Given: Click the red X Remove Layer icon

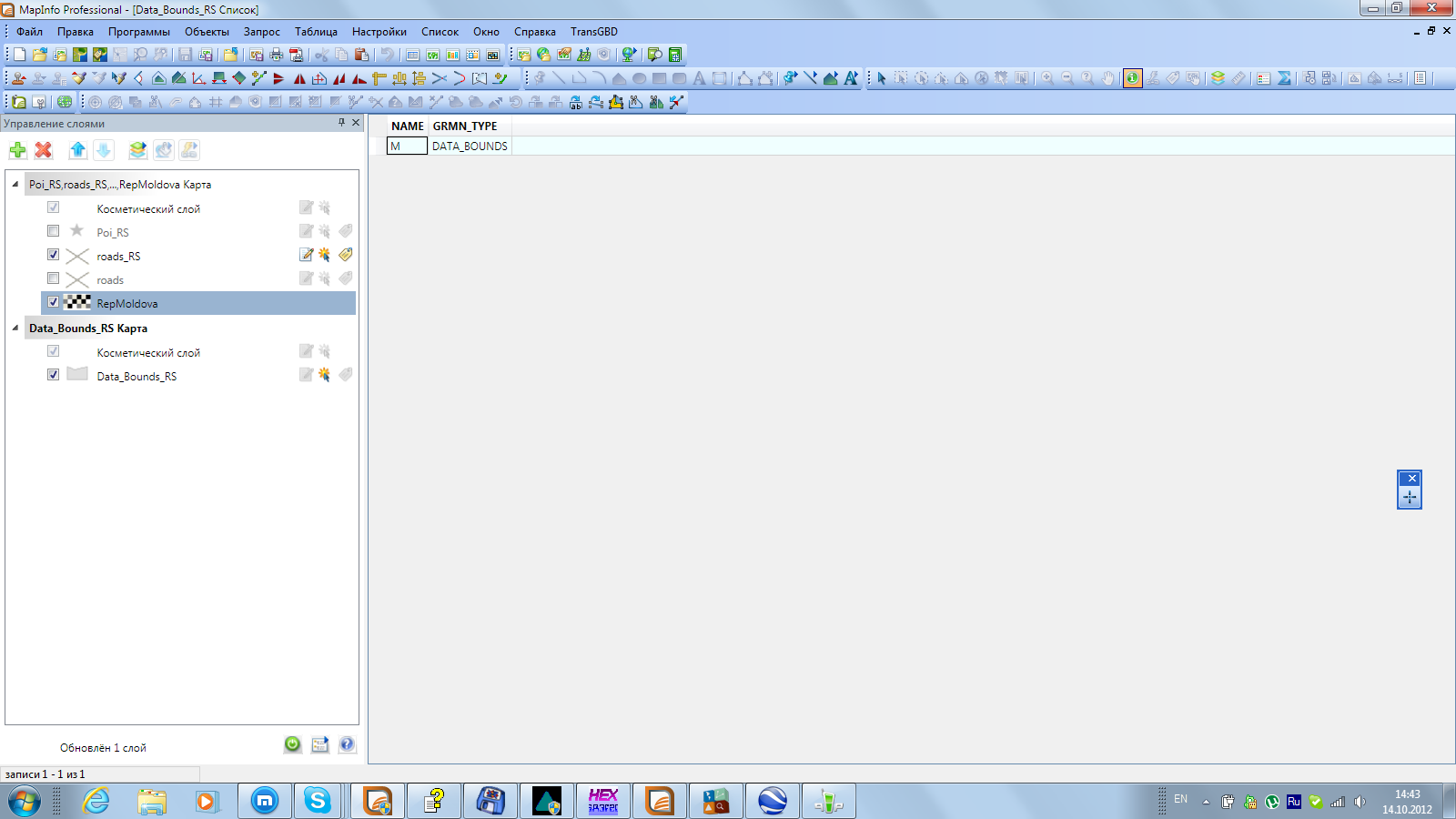Looking at the screenshot, I should (43, 150).
